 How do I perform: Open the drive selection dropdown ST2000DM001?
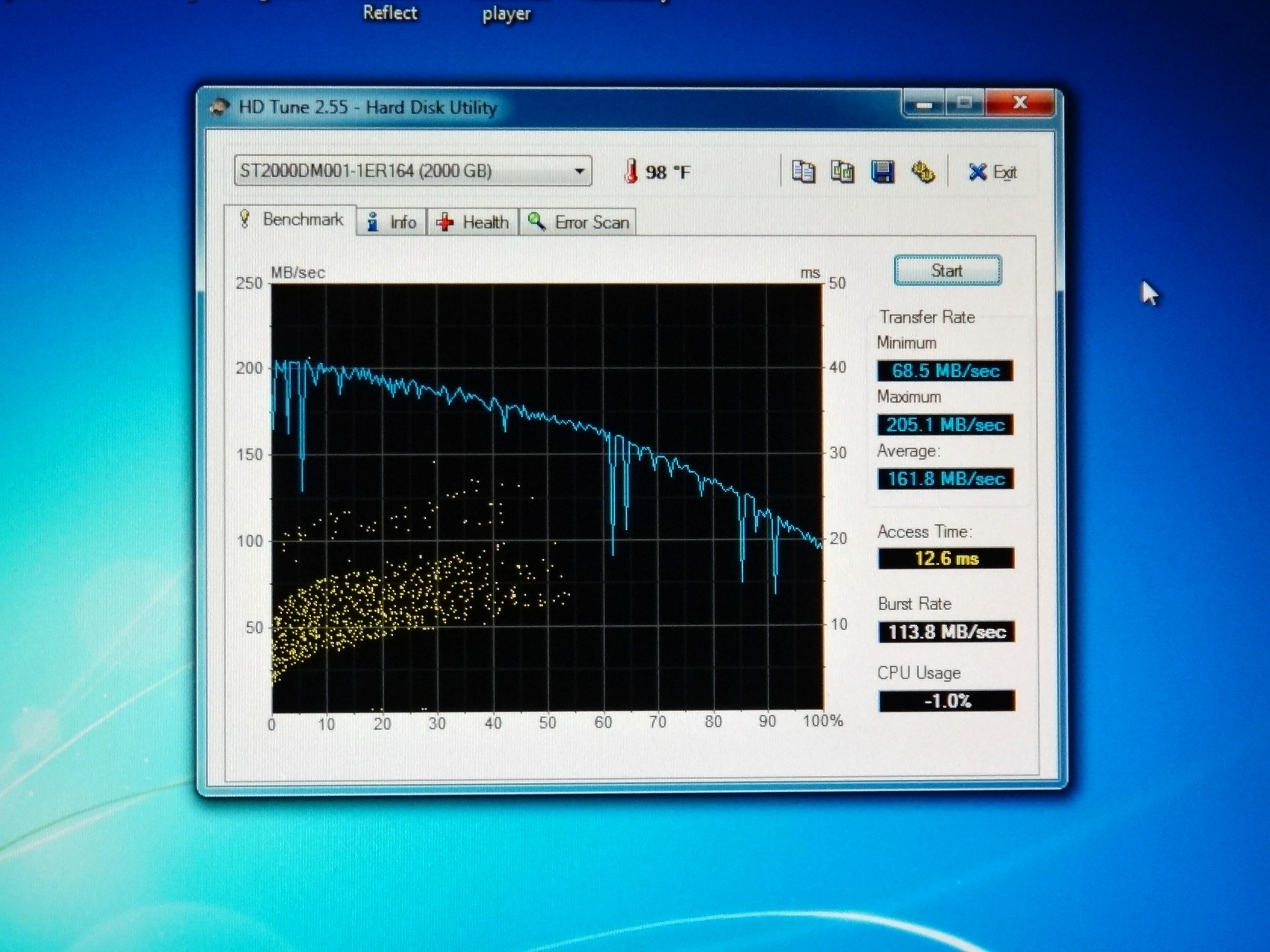pos(413,170)
